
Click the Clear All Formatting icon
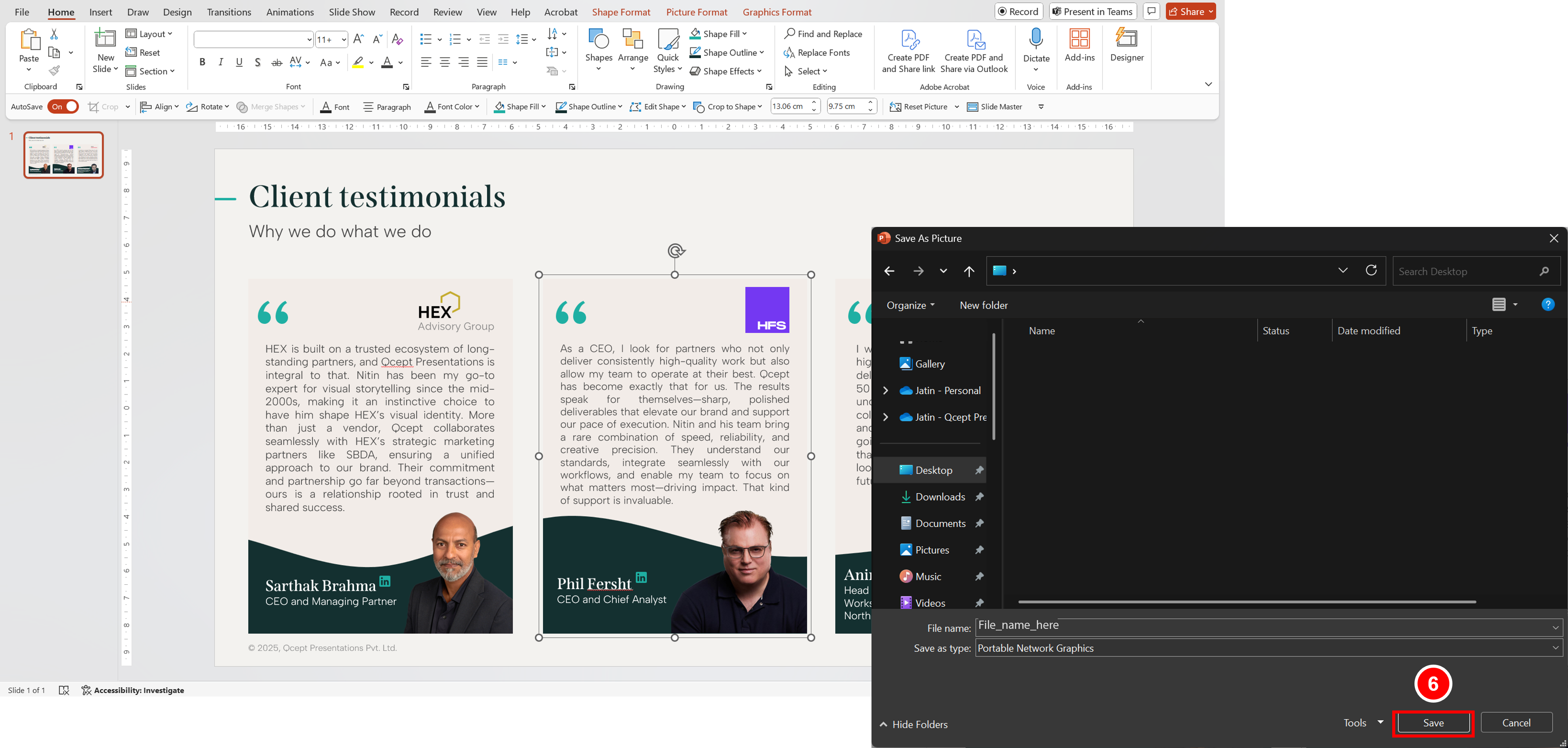click(397, 40)
